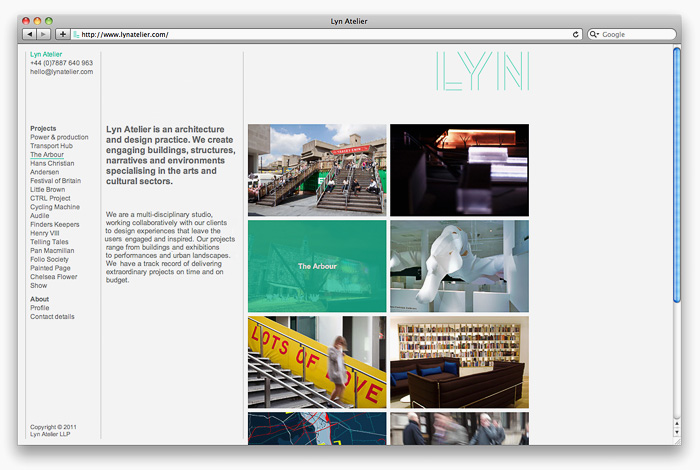Open the About section heading
The image size is (700, 470).
[39, 299]
